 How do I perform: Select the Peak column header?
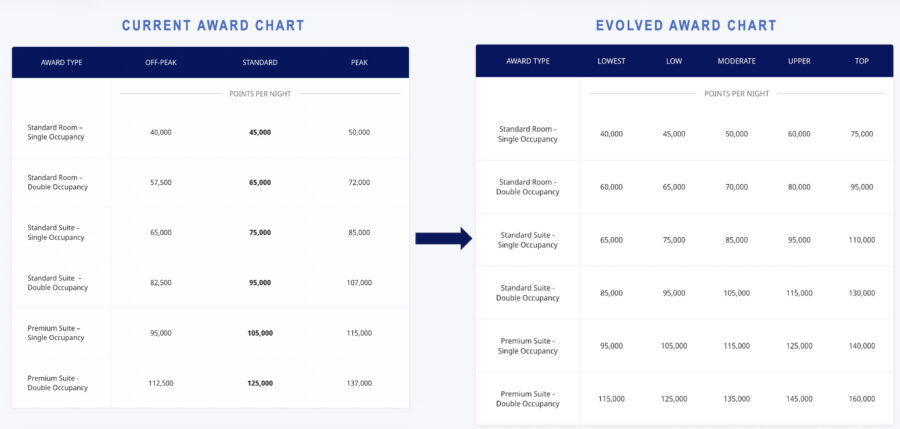(x=359, y=62)
